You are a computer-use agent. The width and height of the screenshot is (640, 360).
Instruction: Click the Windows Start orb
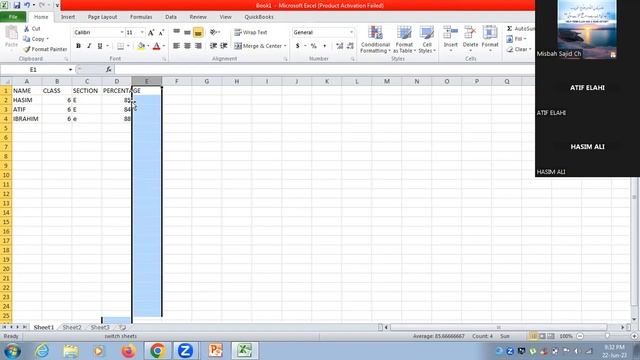coord(12,351)
